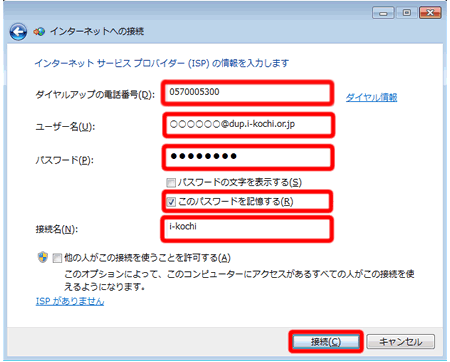
Task: Allow other people to use this connection
Action: point(57,258)
